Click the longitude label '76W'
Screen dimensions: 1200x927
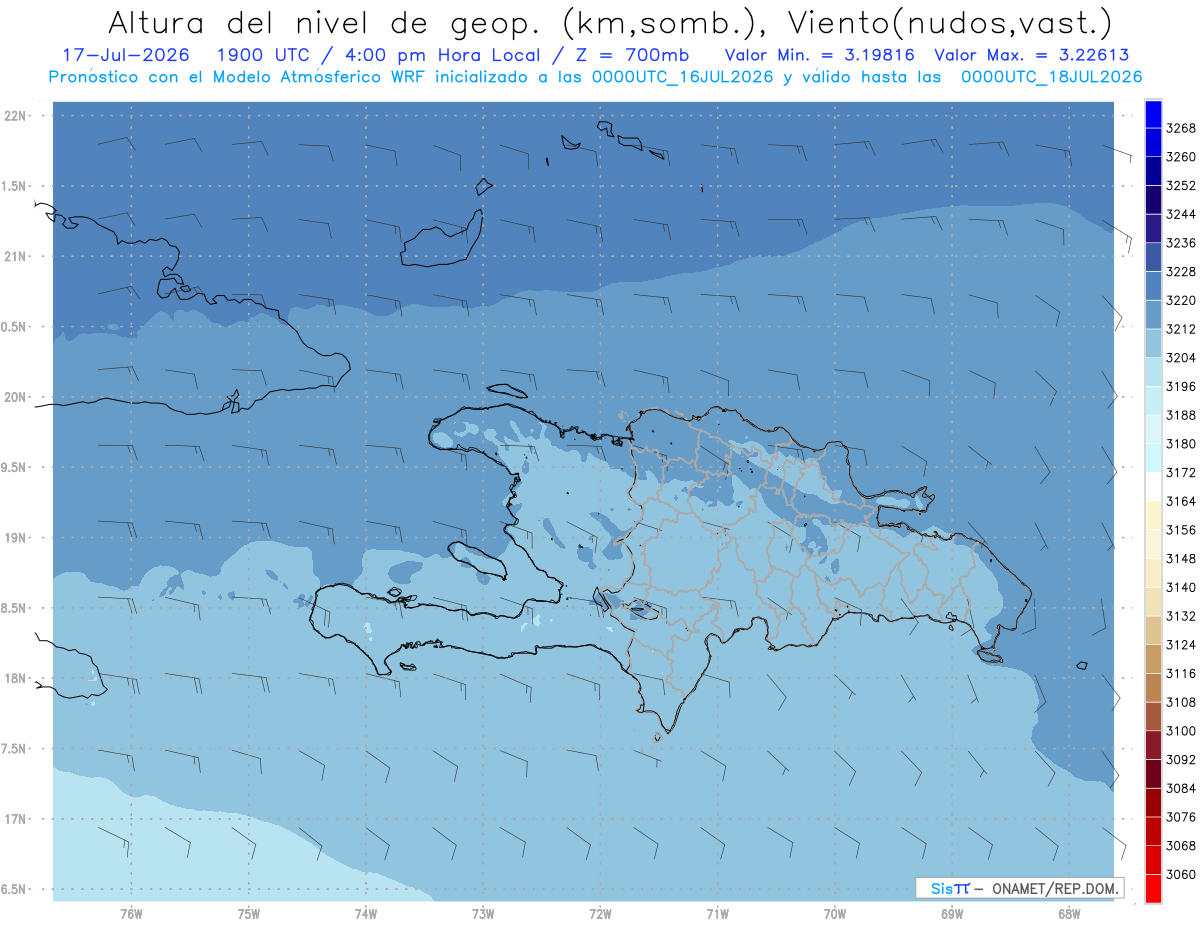click(131, 913)
